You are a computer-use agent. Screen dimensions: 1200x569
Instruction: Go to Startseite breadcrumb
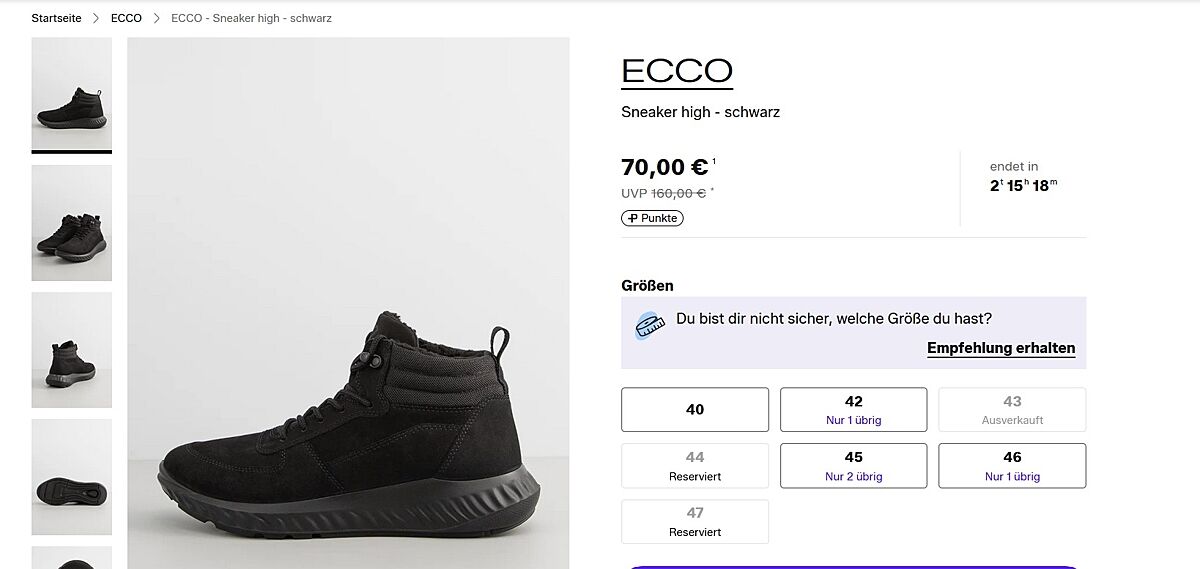point(56,18)
